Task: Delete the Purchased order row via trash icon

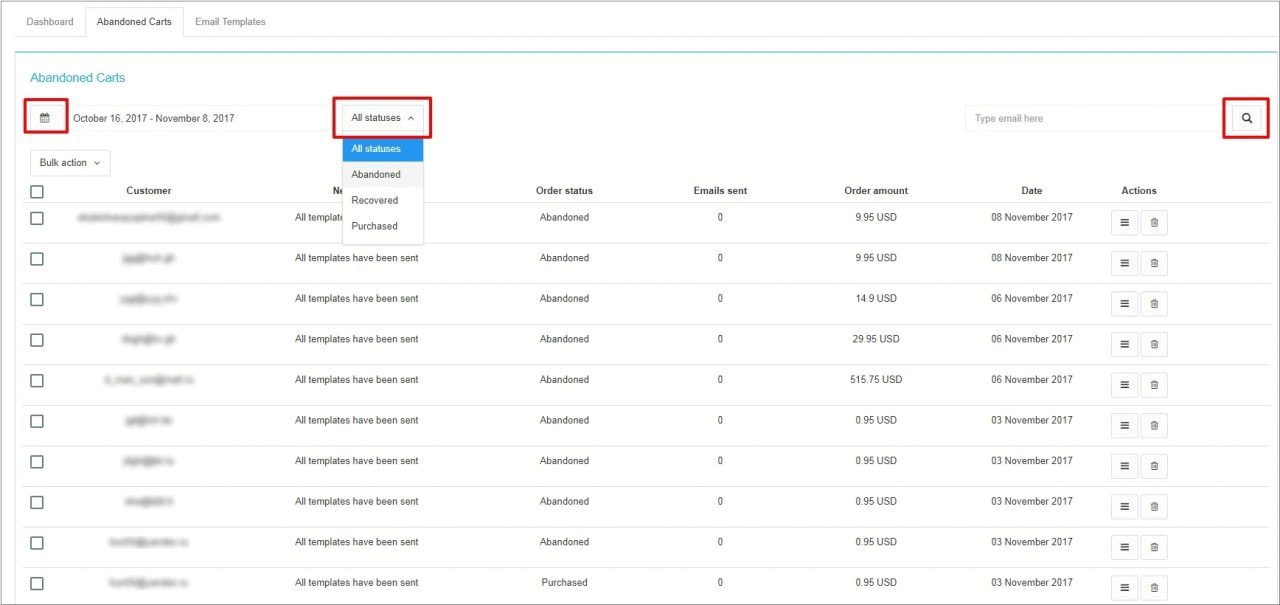Action: click(1154, 588)
